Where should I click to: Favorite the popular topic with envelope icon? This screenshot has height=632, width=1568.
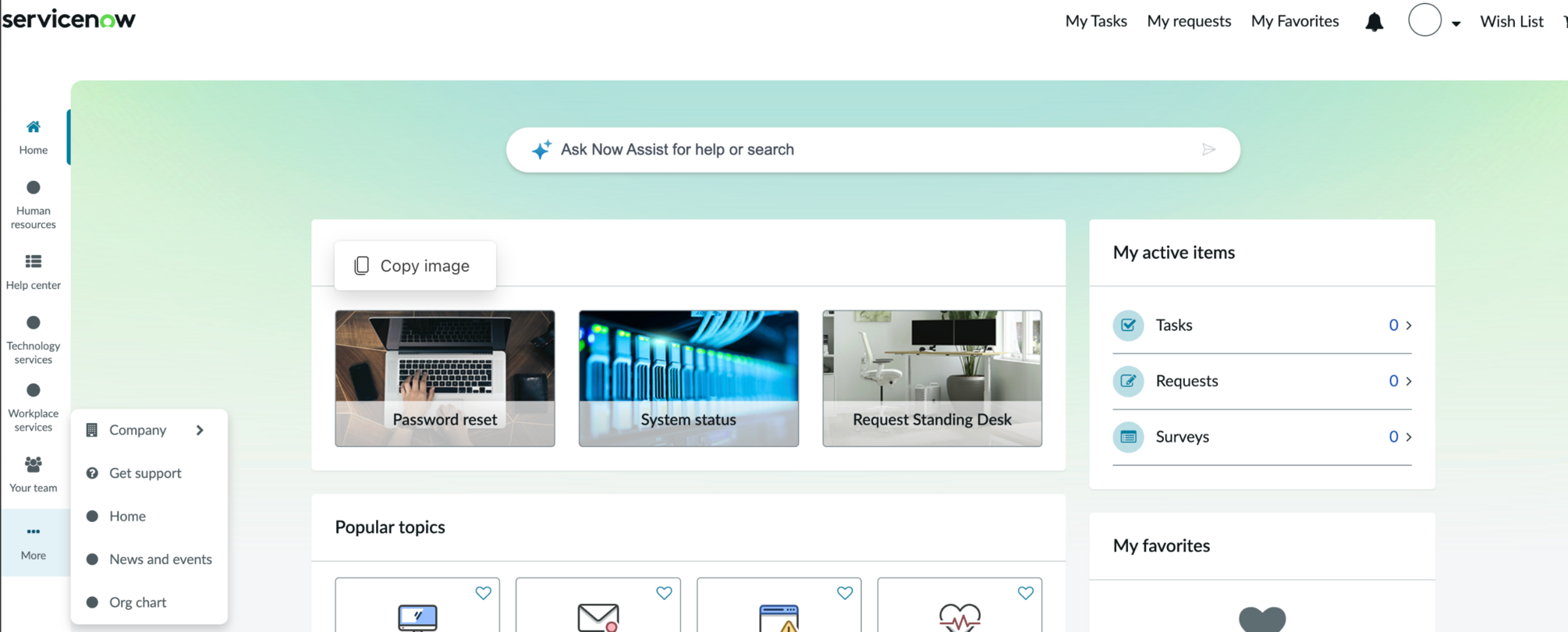[664, 593]
